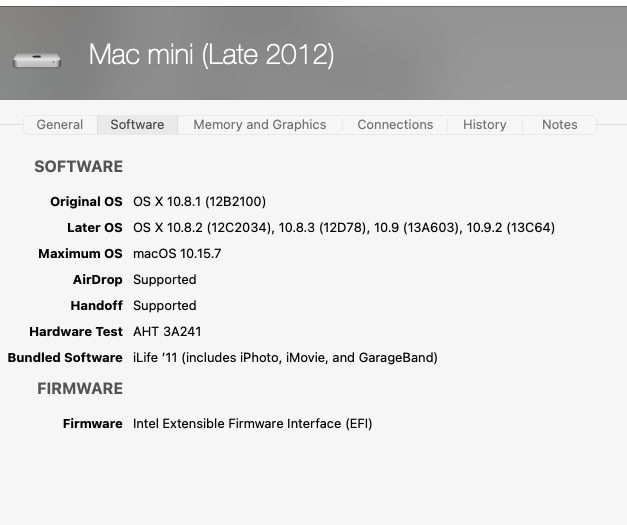
Task: Select the Original OS value OS X 10.8.1
Action: (199, 202)
